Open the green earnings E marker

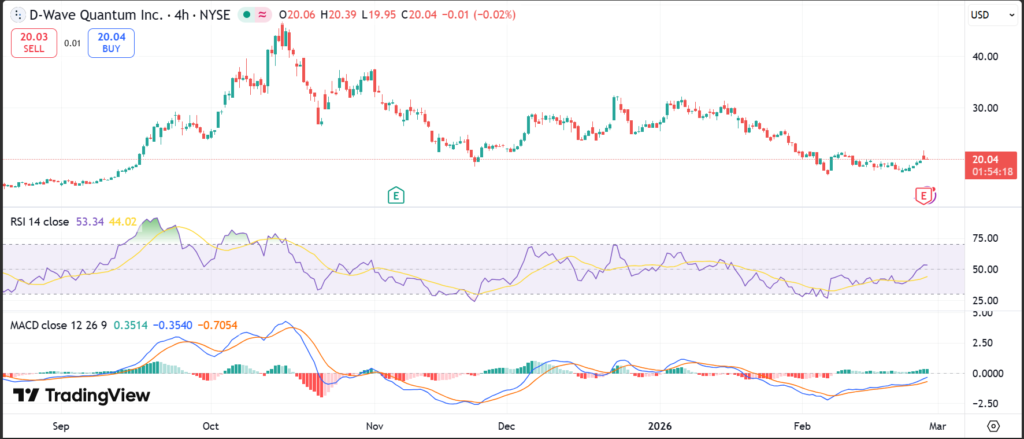397,195
